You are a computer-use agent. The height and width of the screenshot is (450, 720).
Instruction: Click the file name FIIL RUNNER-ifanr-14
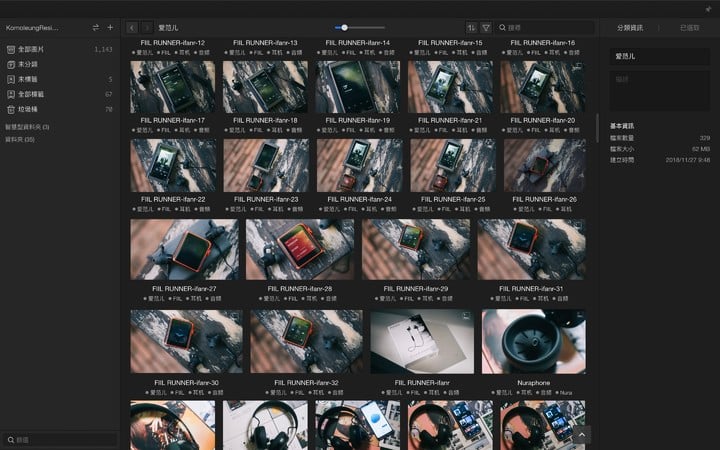pos(358,43)
